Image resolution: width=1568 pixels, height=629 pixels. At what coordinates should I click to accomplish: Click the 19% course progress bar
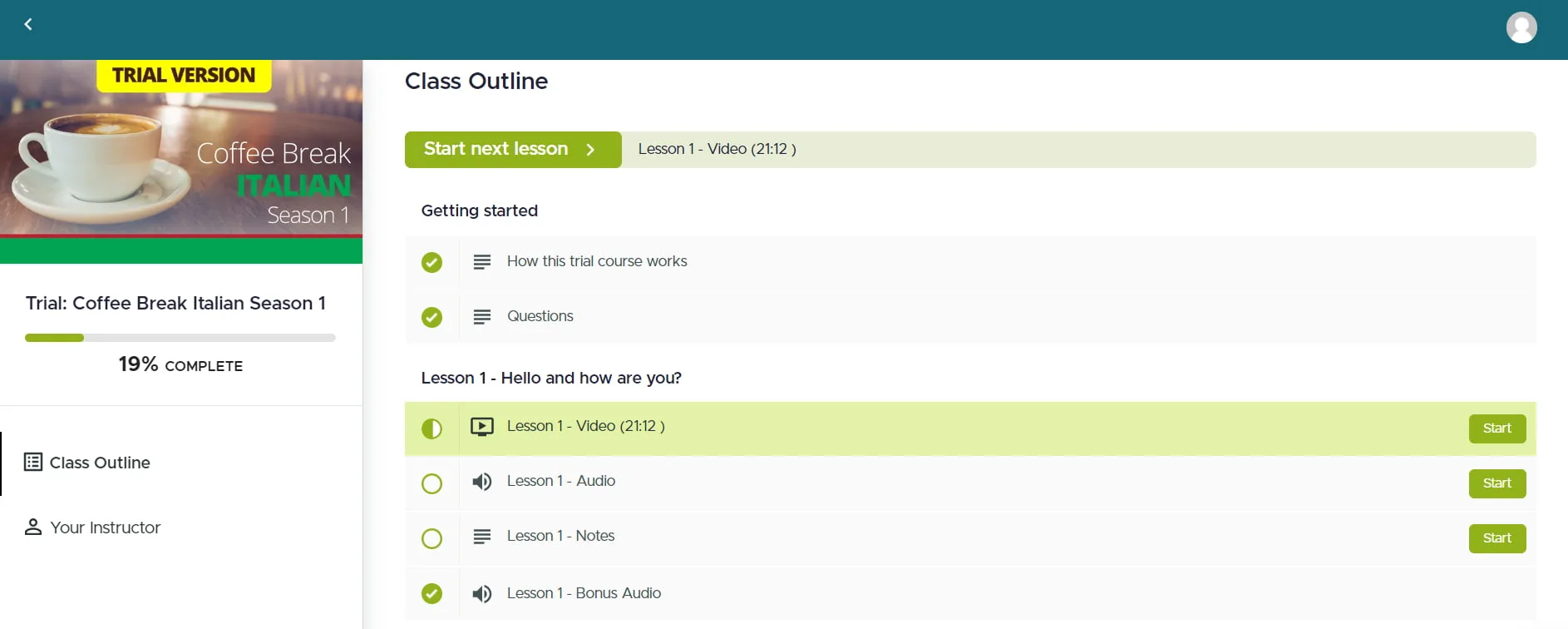click(180, 338)
